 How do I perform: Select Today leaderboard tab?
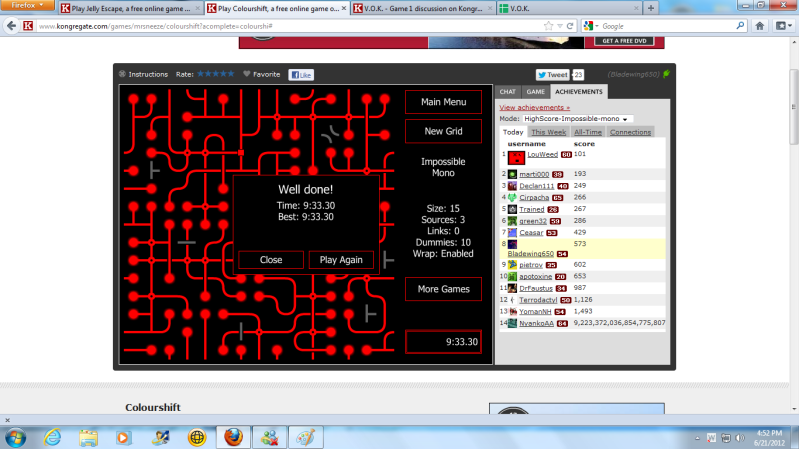point(513,132)
